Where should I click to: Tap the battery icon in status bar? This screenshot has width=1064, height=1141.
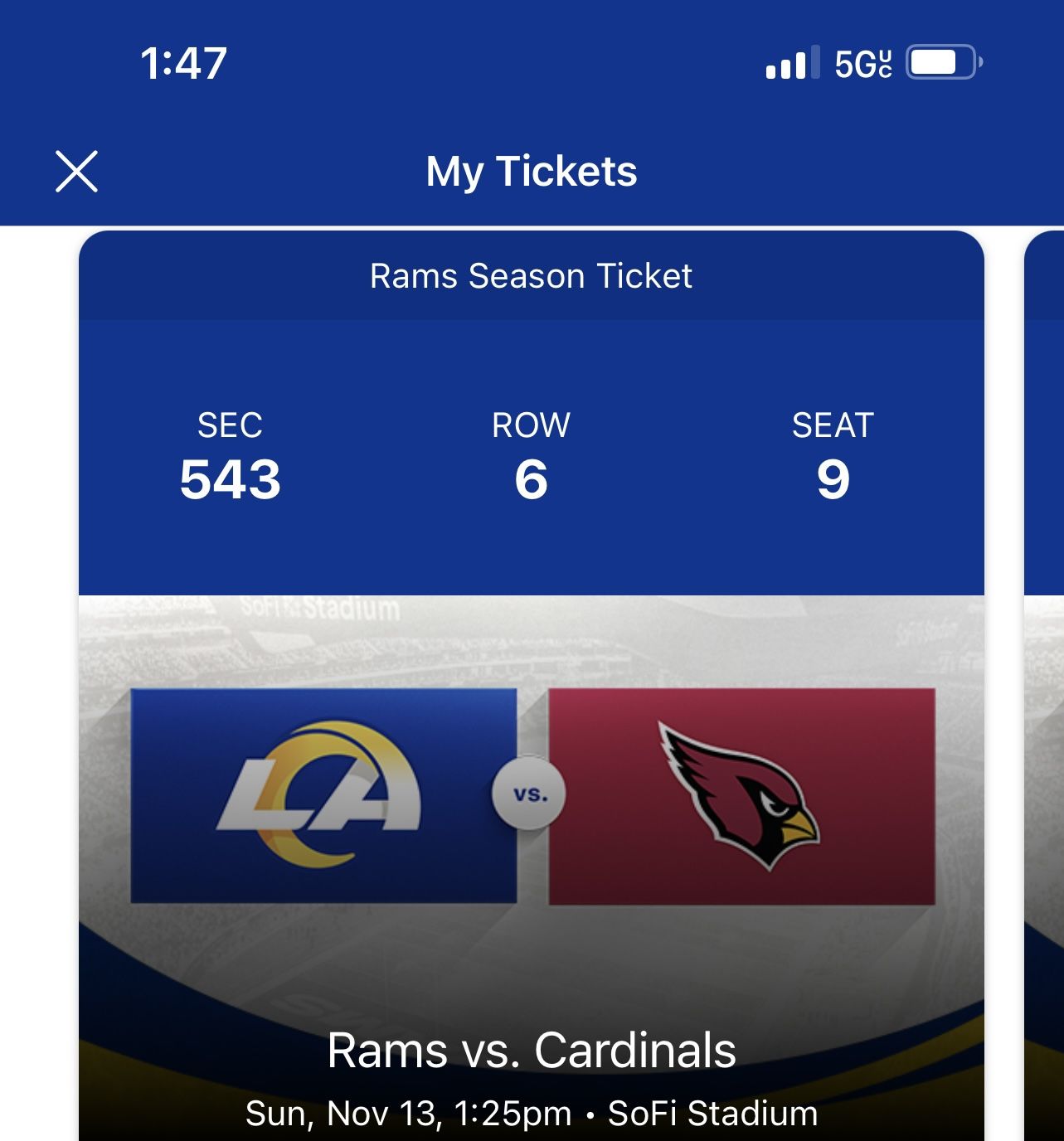point(944,63)
